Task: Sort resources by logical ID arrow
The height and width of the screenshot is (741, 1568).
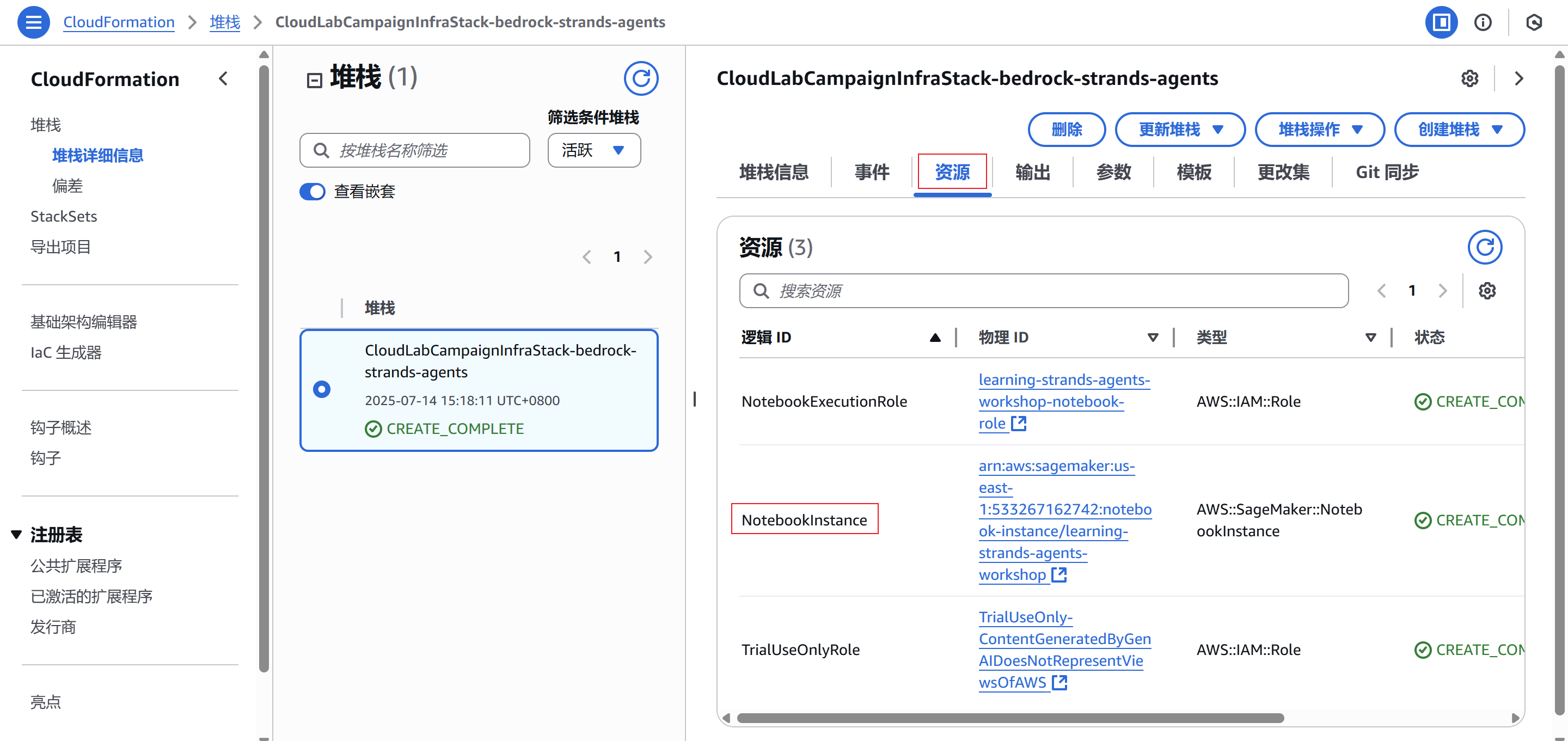Action: (x=935, y=338)
